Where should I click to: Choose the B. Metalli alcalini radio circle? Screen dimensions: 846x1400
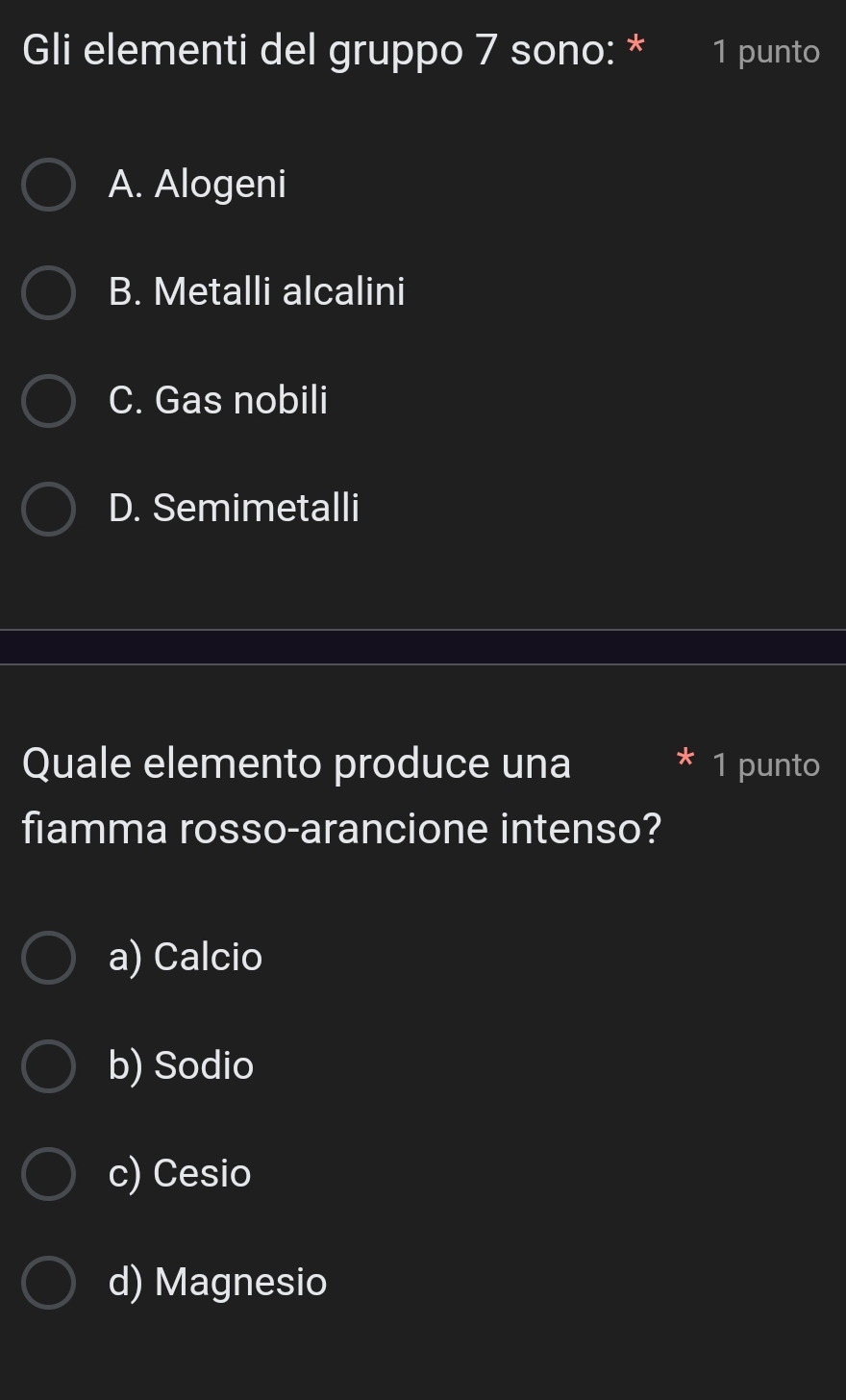(48, 292)
